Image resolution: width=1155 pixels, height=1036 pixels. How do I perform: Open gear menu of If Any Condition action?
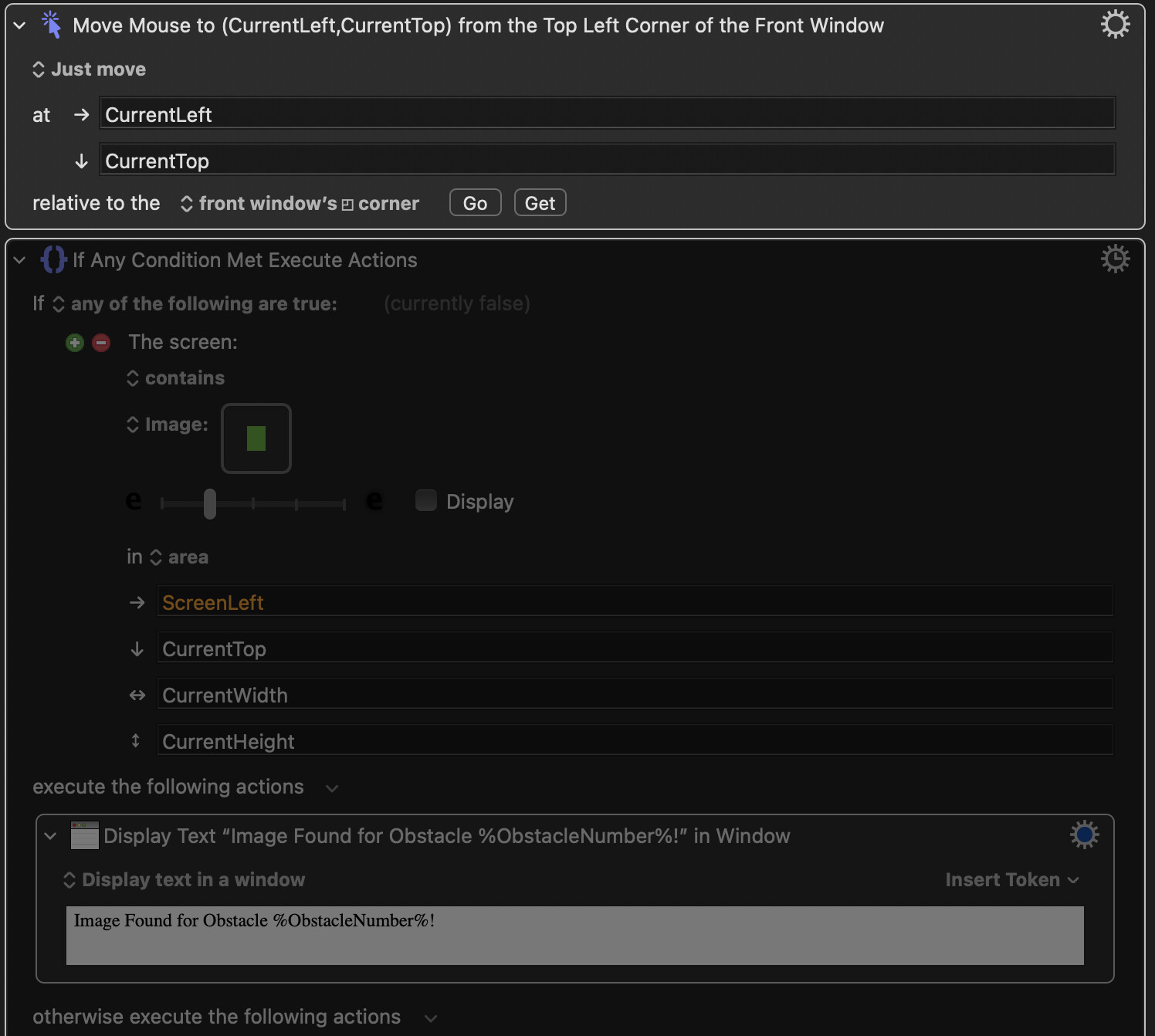coord(1115,259)
